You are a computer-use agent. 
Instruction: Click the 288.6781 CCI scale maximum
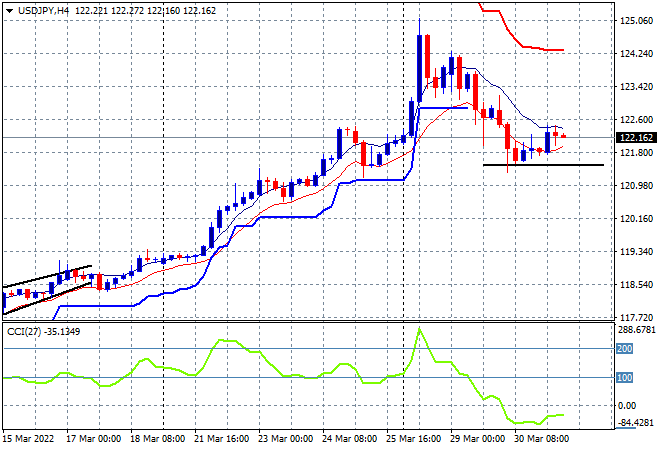tap(636, 330)
